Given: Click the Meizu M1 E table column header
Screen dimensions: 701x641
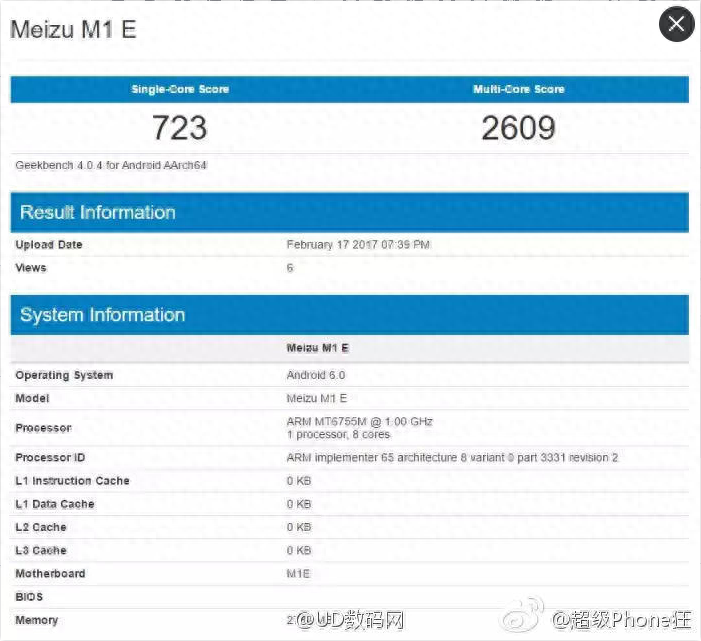Looking at the screenshot, I should point(317,348).
